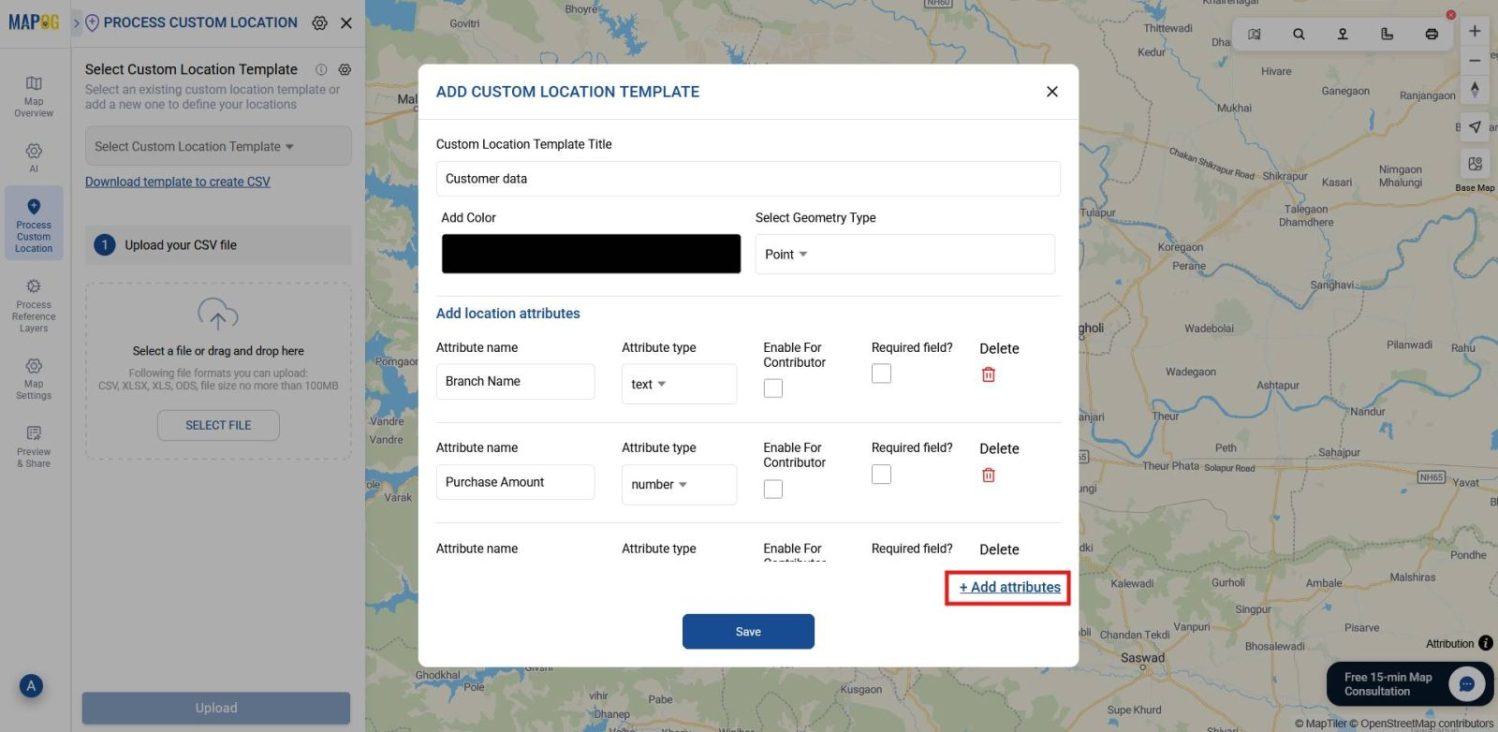Save the custom location template

tap(748, 631)
